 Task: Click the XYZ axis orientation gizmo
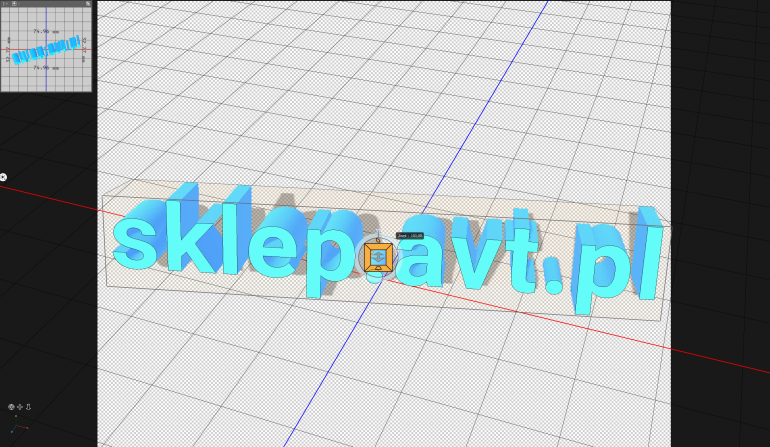click(x=19, y=424)
